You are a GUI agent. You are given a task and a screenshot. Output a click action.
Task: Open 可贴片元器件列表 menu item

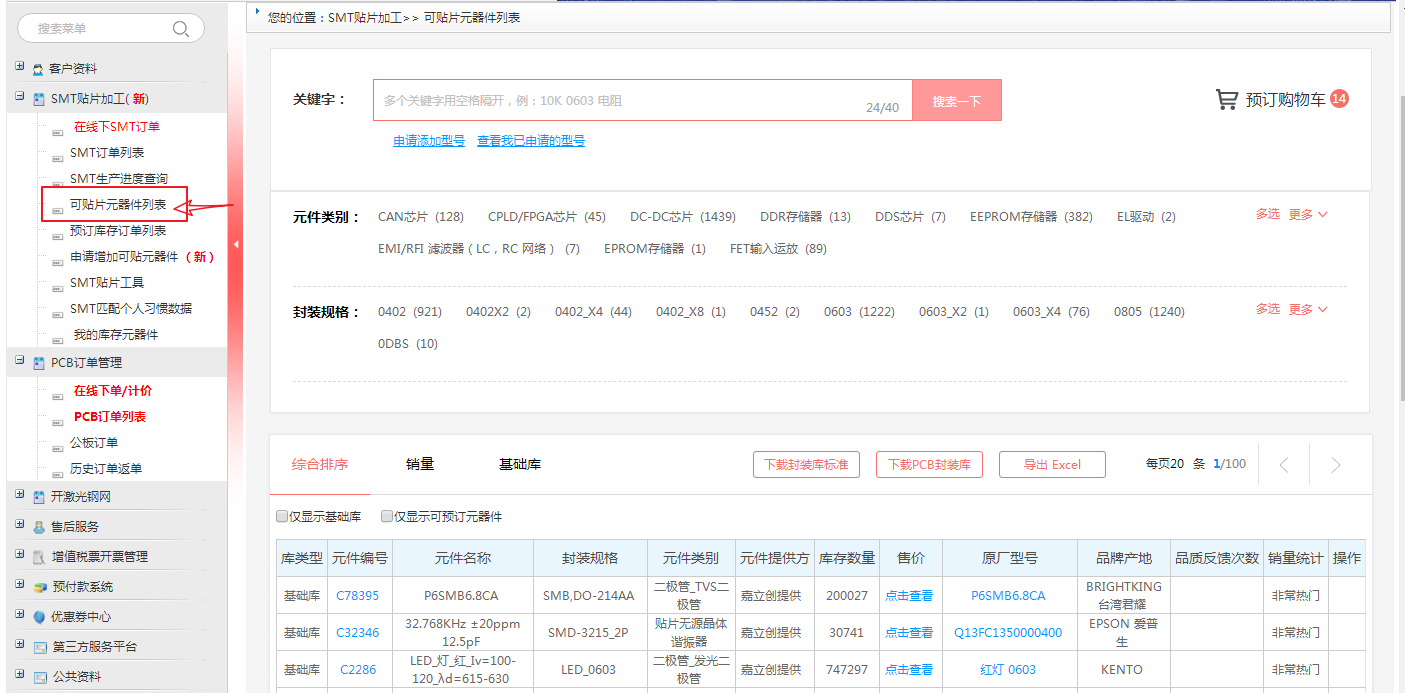pyautogui.click(x=118, y=205)
